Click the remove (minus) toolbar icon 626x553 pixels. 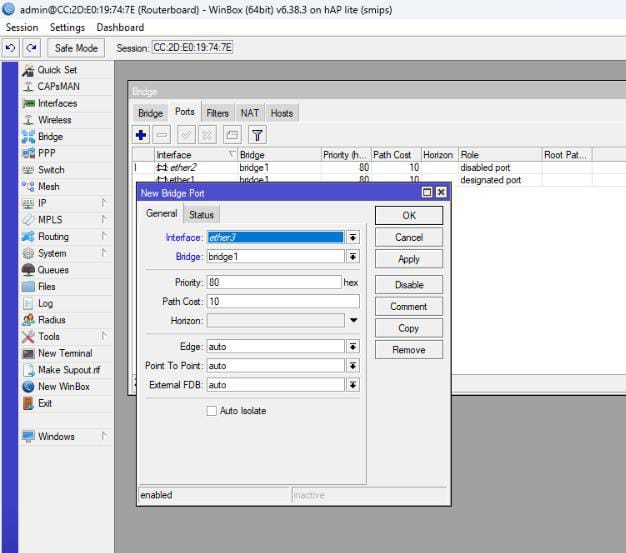coord(162,135)
